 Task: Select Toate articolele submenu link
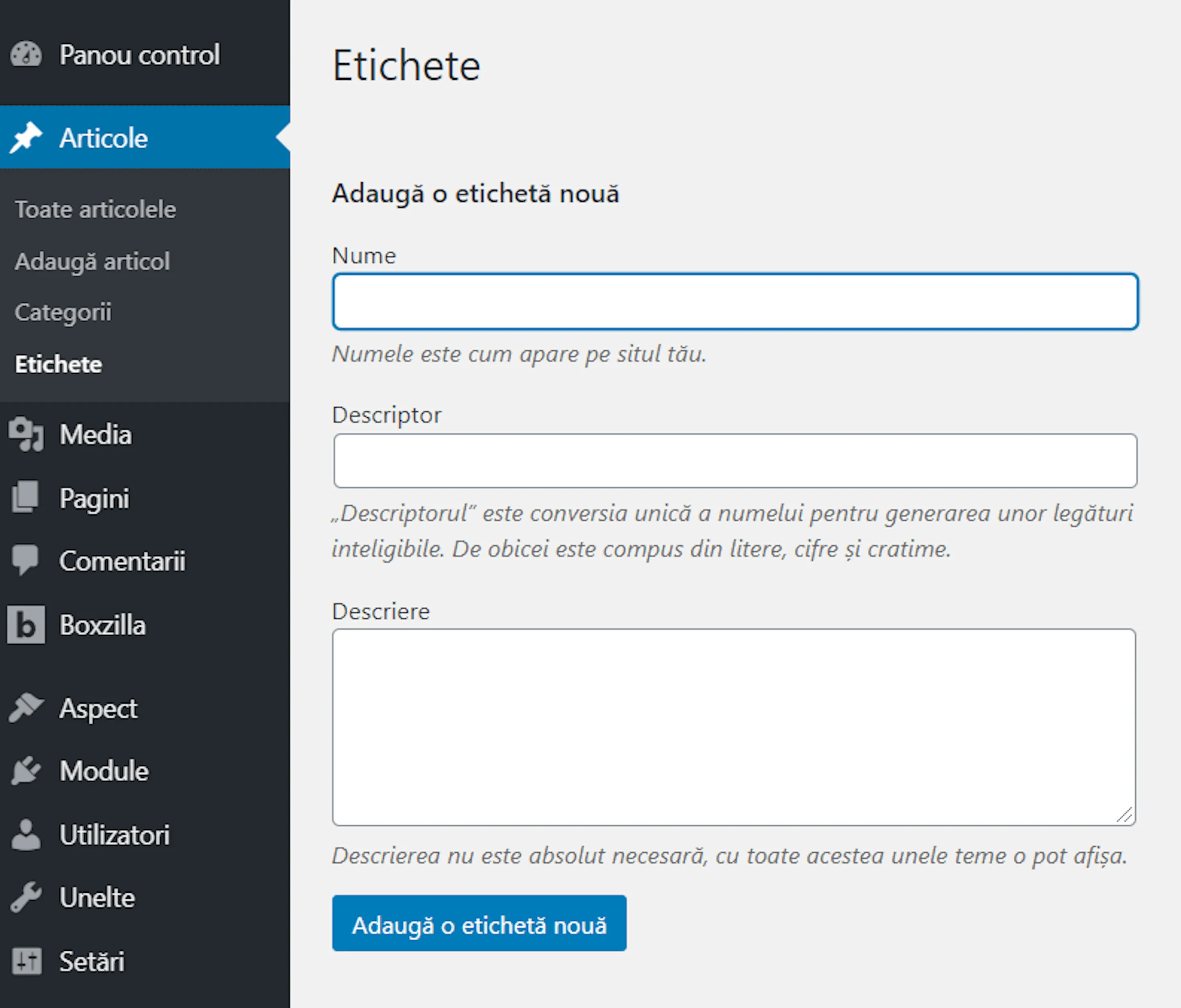pyautogui.click(x=95, y=209)
